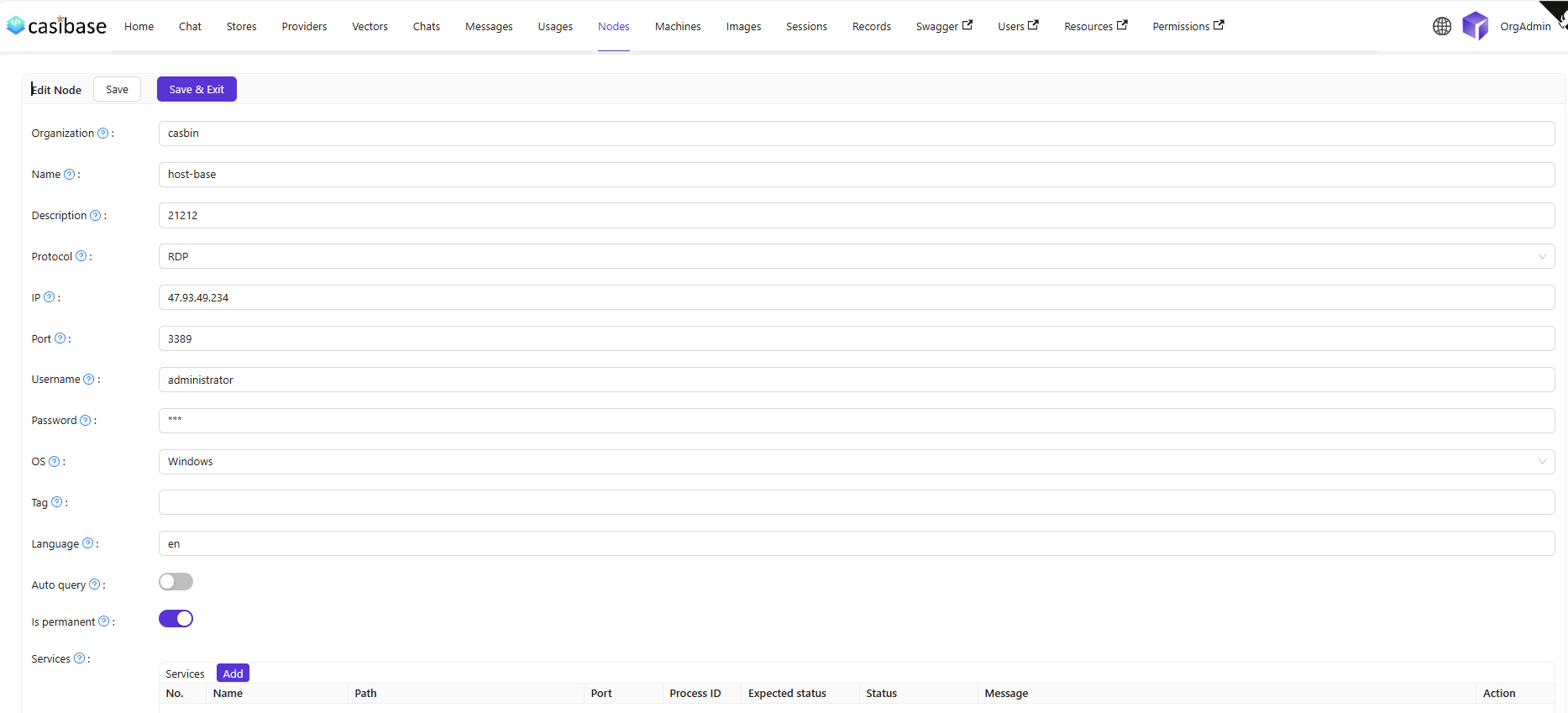Open the Protocol dropdown showing RDP

(x=856, y=256)
